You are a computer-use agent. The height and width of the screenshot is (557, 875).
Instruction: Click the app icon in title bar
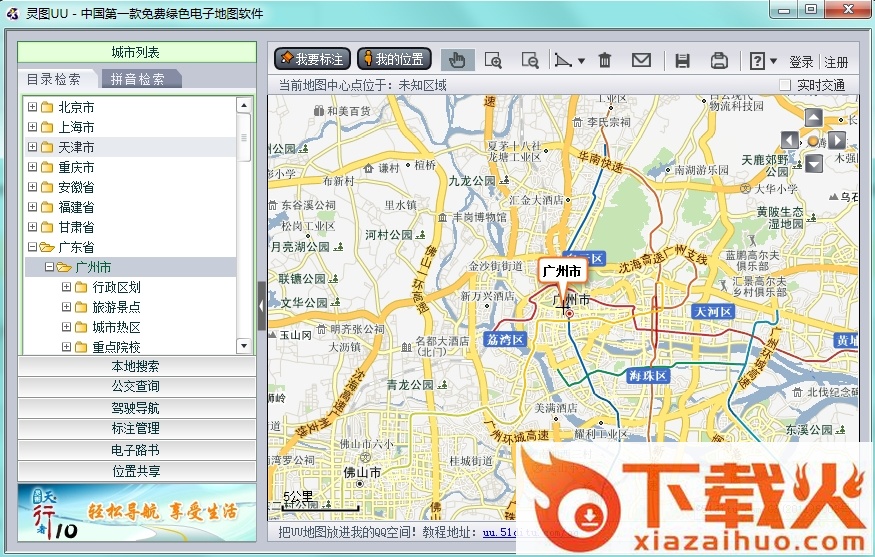click(12, 13)
